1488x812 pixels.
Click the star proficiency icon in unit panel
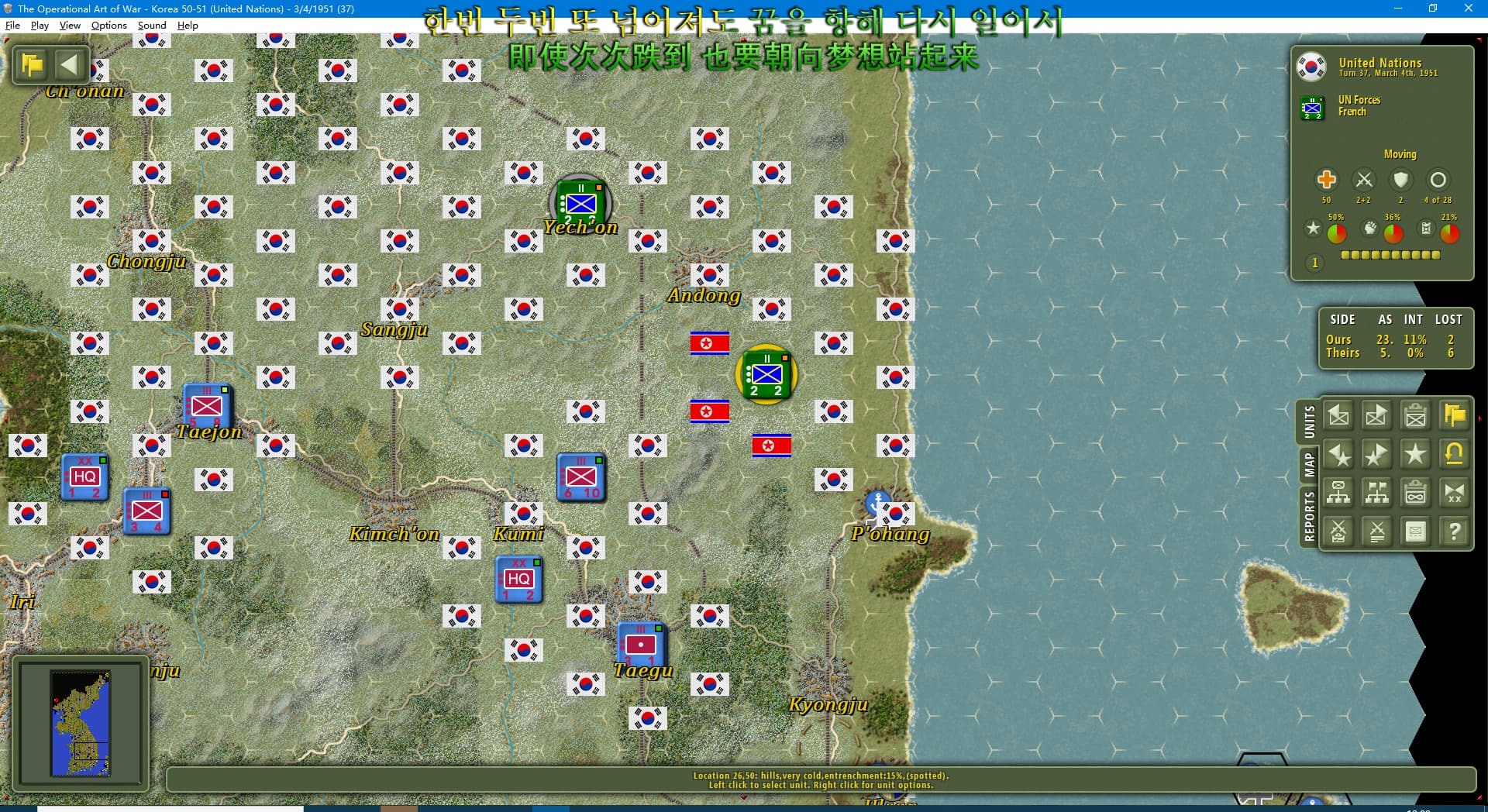point(1313,228)
